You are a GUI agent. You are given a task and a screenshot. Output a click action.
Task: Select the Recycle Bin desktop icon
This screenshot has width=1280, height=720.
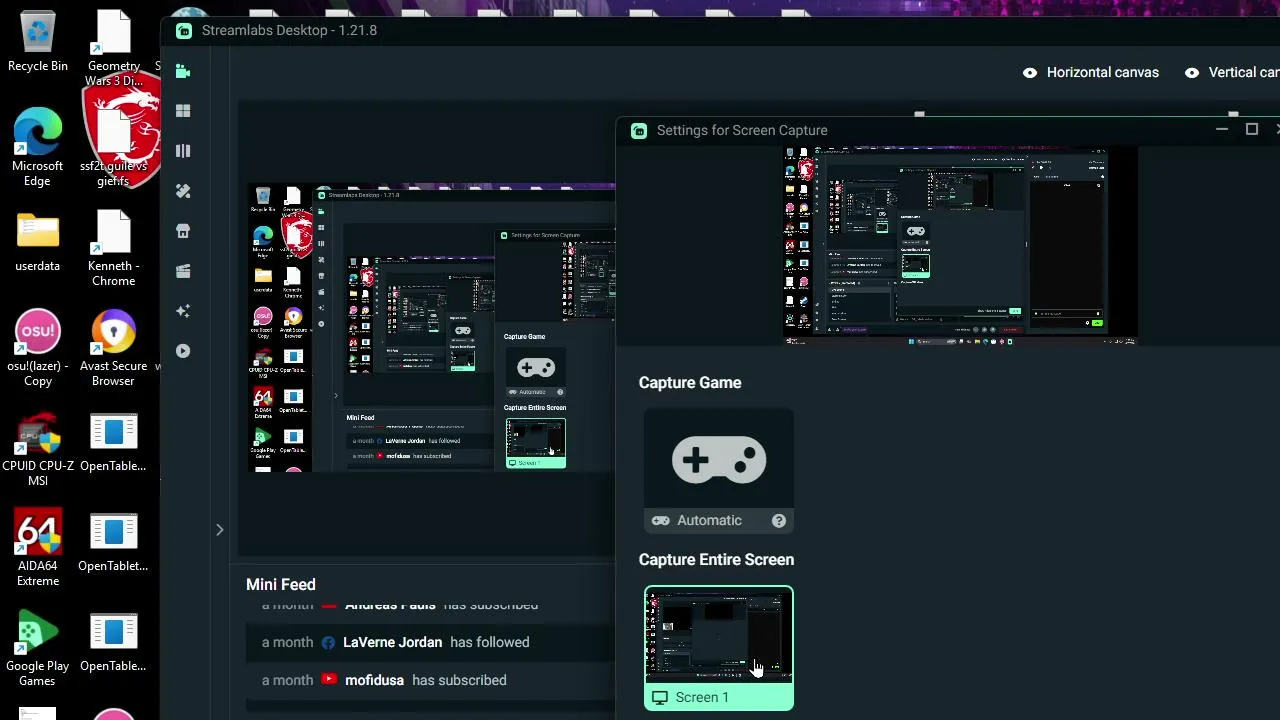coord(38,42)
